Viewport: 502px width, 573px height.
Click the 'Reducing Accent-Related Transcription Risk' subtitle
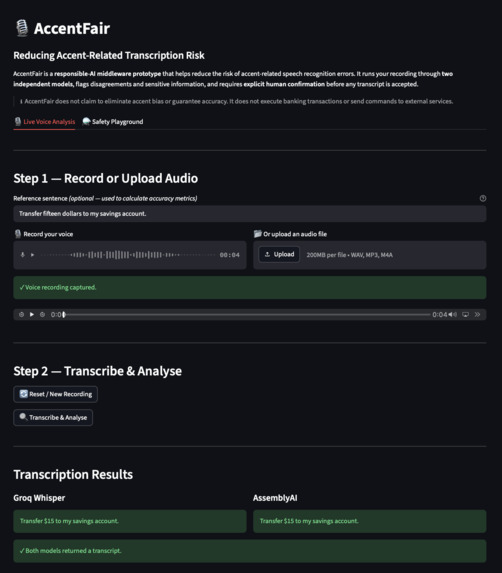109,55
